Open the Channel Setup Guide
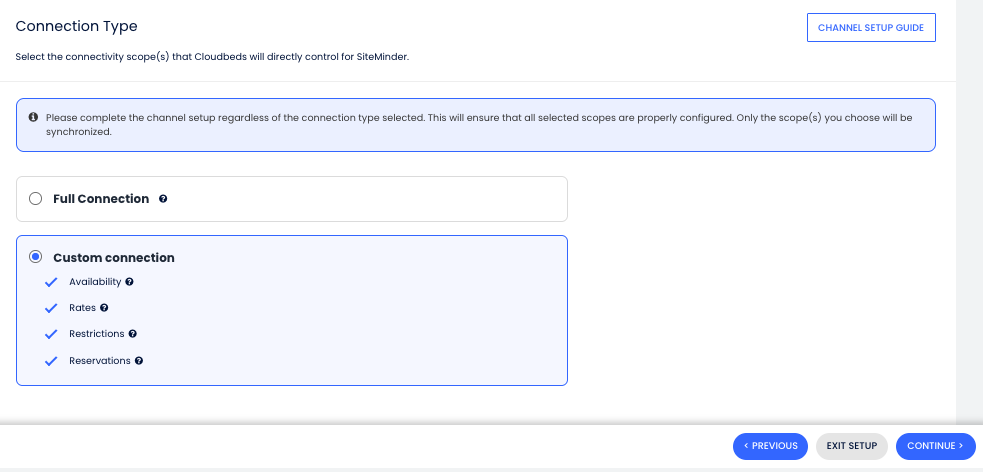Viewport: 983px width, 472px height. (870, 28)
